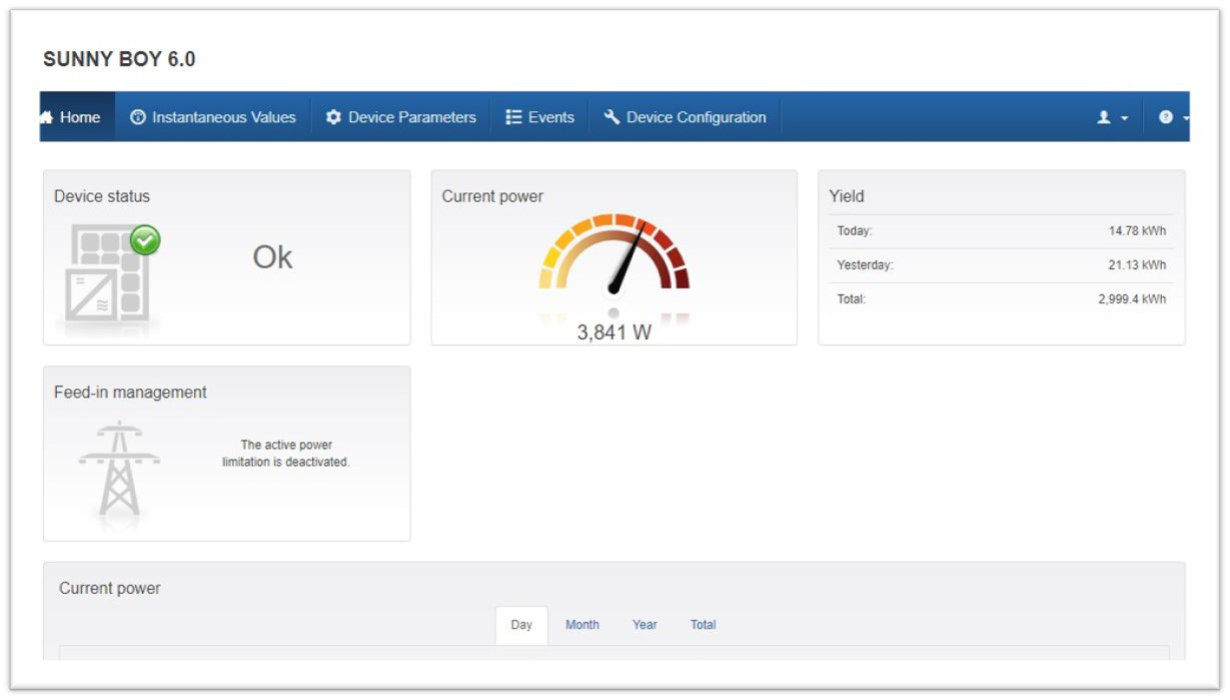Click the power pylon feed-in icon
The width and height of the screenshot is (1230, 700).
(119, 469)
